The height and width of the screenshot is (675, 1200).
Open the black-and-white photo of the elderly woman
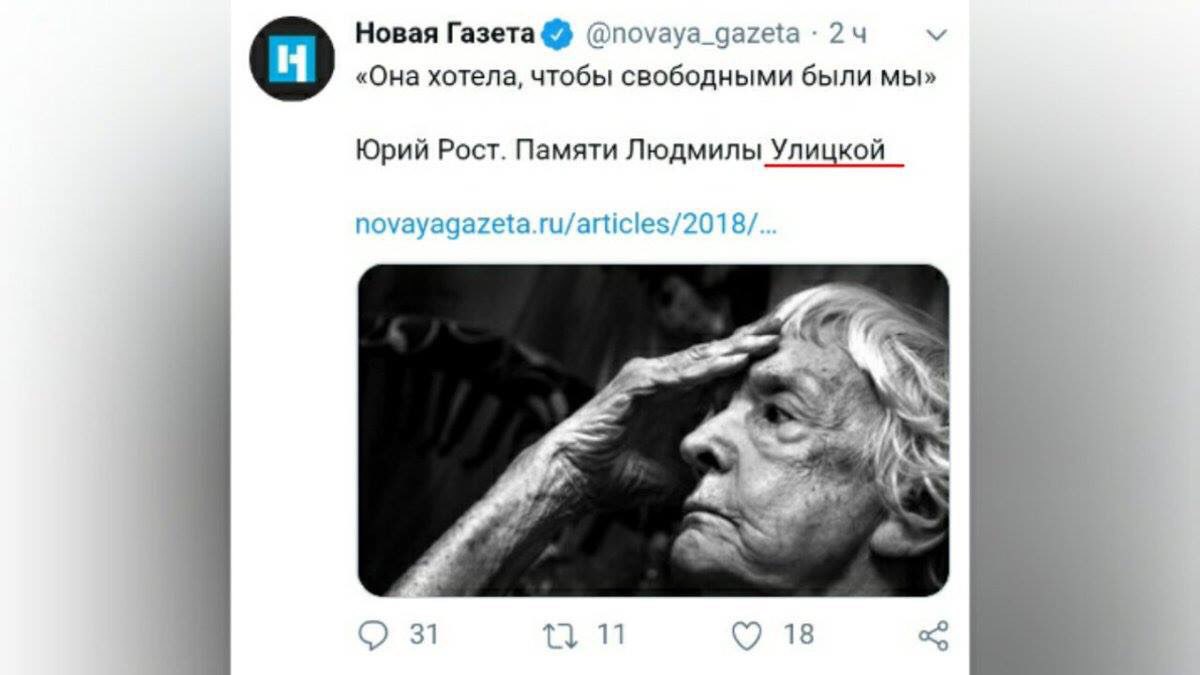pos(653,431)
